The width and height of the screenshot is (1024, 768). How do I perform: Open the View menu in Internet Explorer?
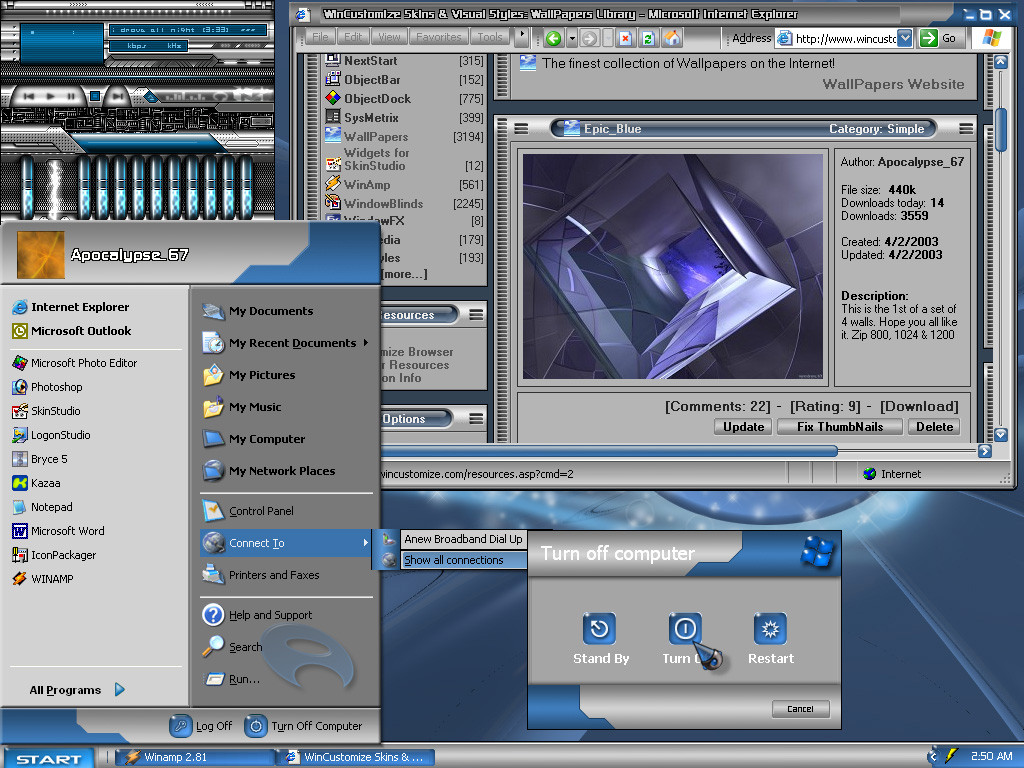(389, 37)
